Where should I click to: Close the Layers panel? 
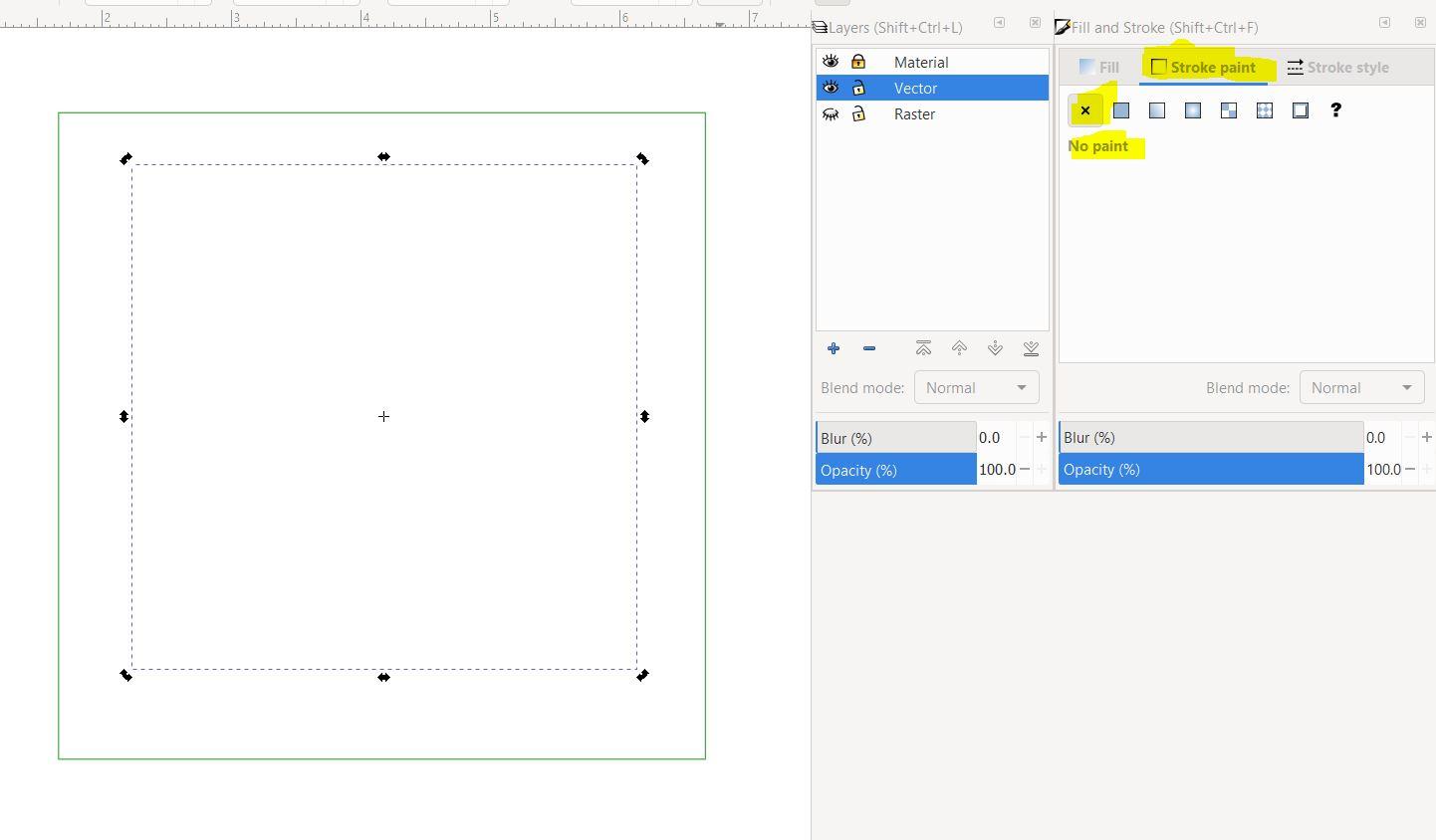1035,23
